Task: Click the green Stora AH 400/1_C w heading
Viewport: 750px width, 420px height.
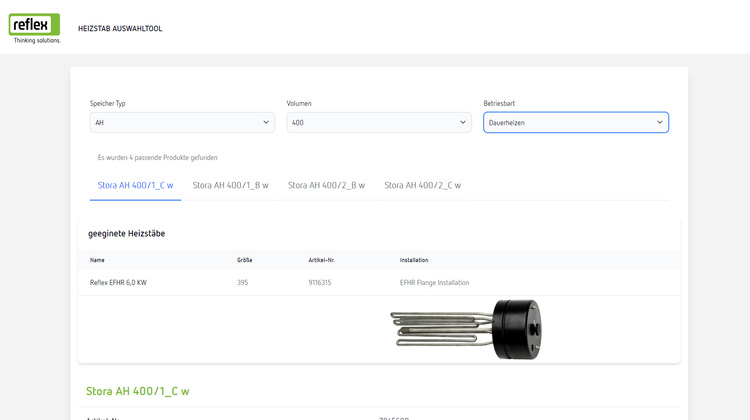Action: [137, 391]
